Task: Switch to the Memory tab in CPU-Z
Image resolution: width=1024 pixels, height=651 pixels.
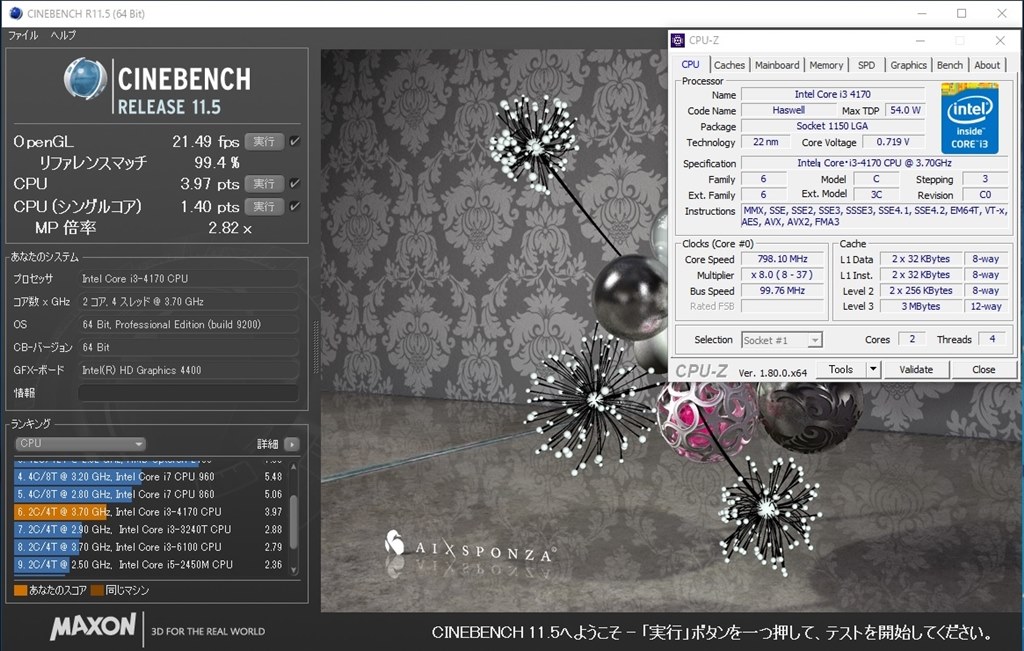Action: coord(826,65)
